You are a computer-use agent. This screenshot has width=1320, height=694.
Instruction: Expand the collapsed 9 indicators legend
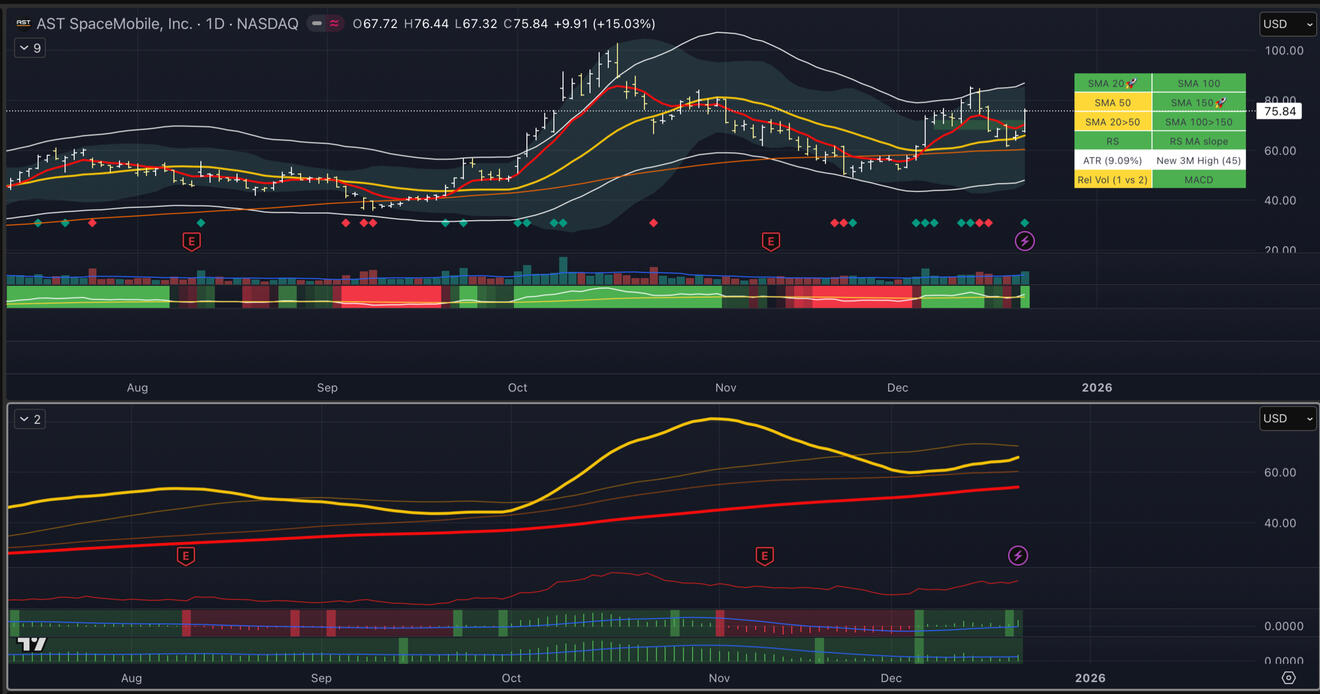click(x=31, y=48)
